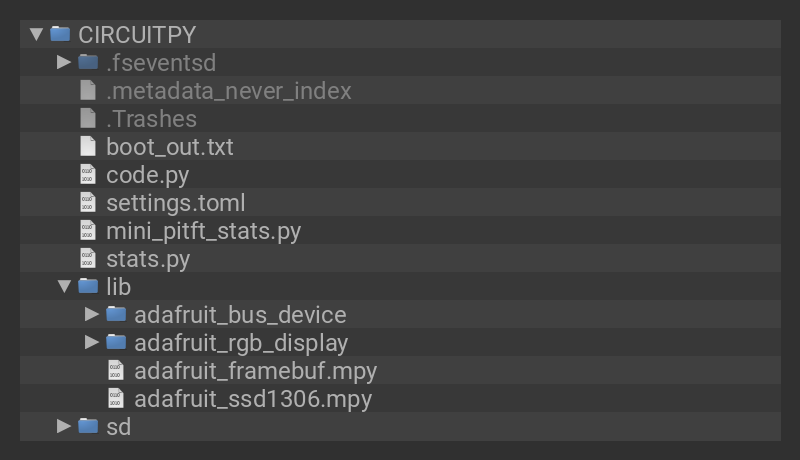The width and height of the screenshot is (800, 460).
Task: Expand the adafruit_bus_device folder arrow
Action: pos(92,314)
